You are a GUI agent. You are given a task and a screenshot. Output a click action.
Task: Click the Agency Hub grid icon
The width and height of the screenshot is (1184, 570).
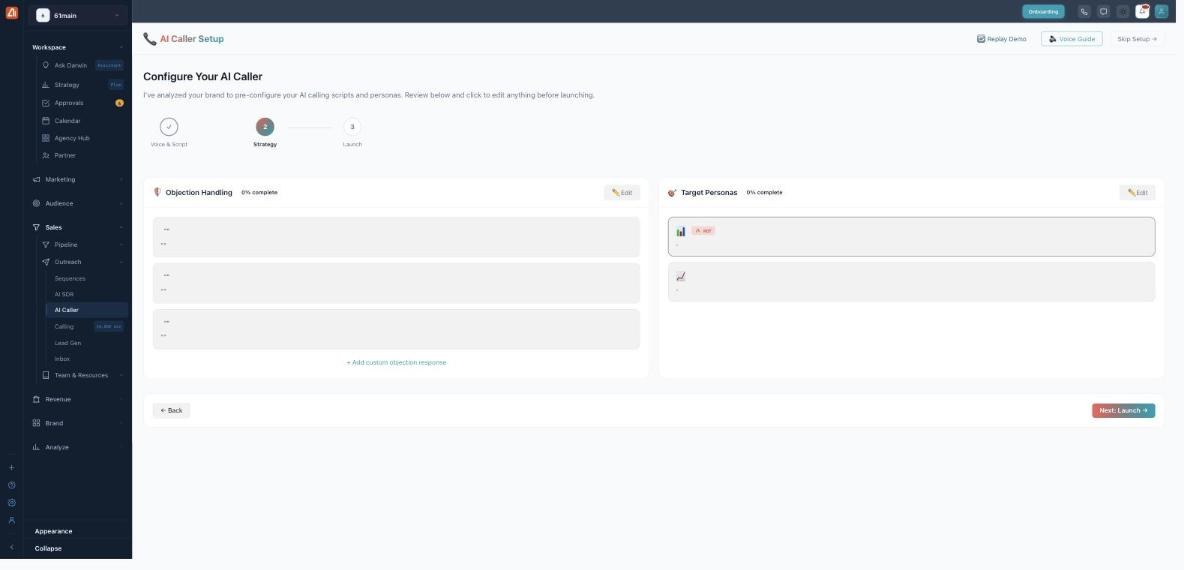[x=46, y=138]
